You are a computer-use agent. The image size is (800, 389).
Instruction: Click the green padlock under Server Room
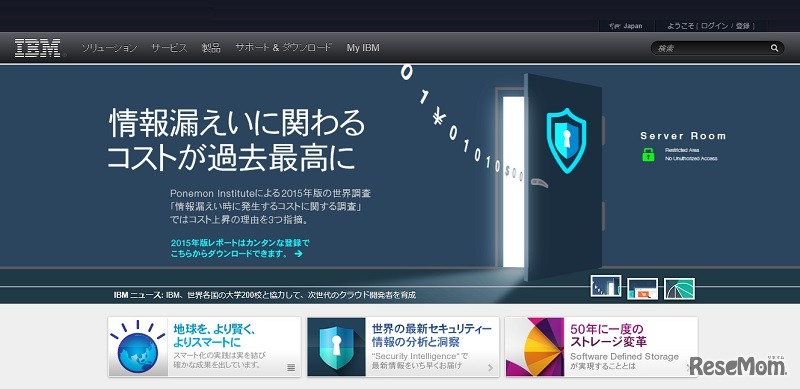tap(648, 154)
